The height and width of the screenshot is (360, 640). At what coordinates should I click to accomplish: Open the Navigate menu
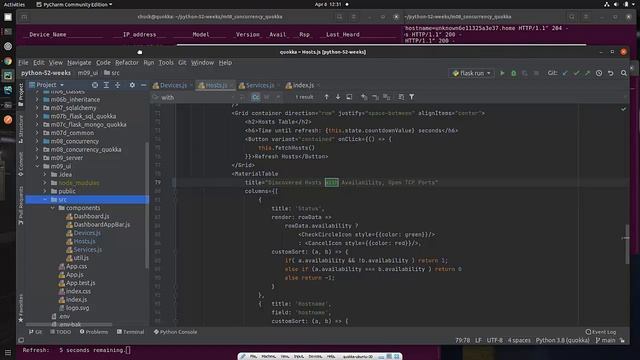79,62
